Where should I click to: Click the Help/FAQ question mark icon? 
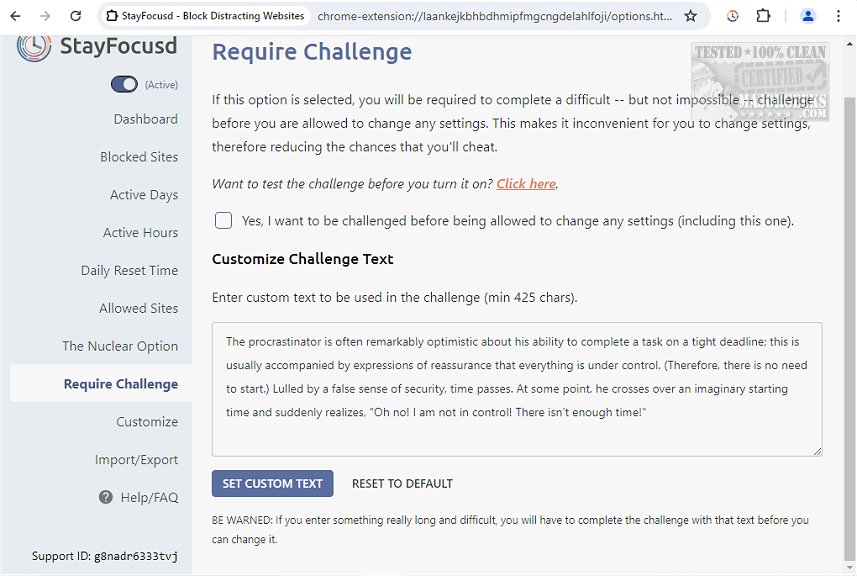pyautogui.click(x=105, y=497)
